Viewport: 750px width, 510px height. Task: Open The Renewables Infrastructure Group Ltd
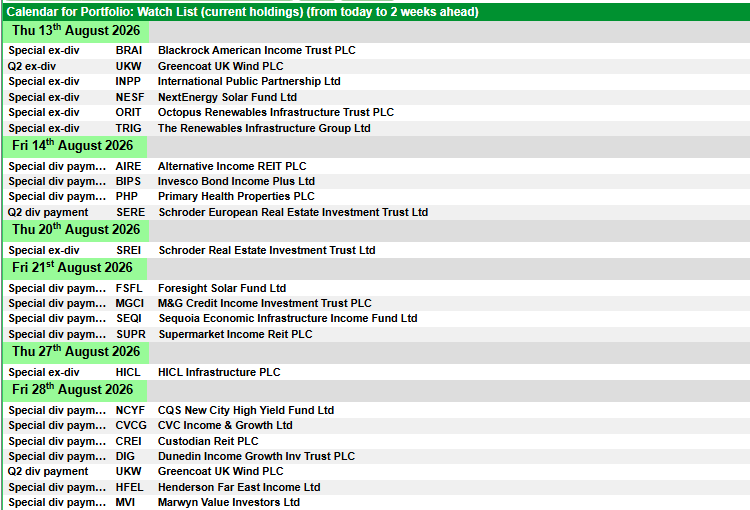pos(264,128)
